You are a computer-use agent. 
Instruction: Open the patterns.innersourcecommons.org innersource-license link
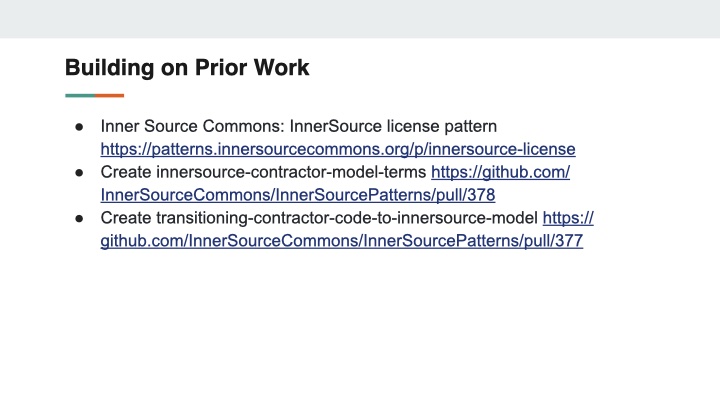click(x=338, y=149)
